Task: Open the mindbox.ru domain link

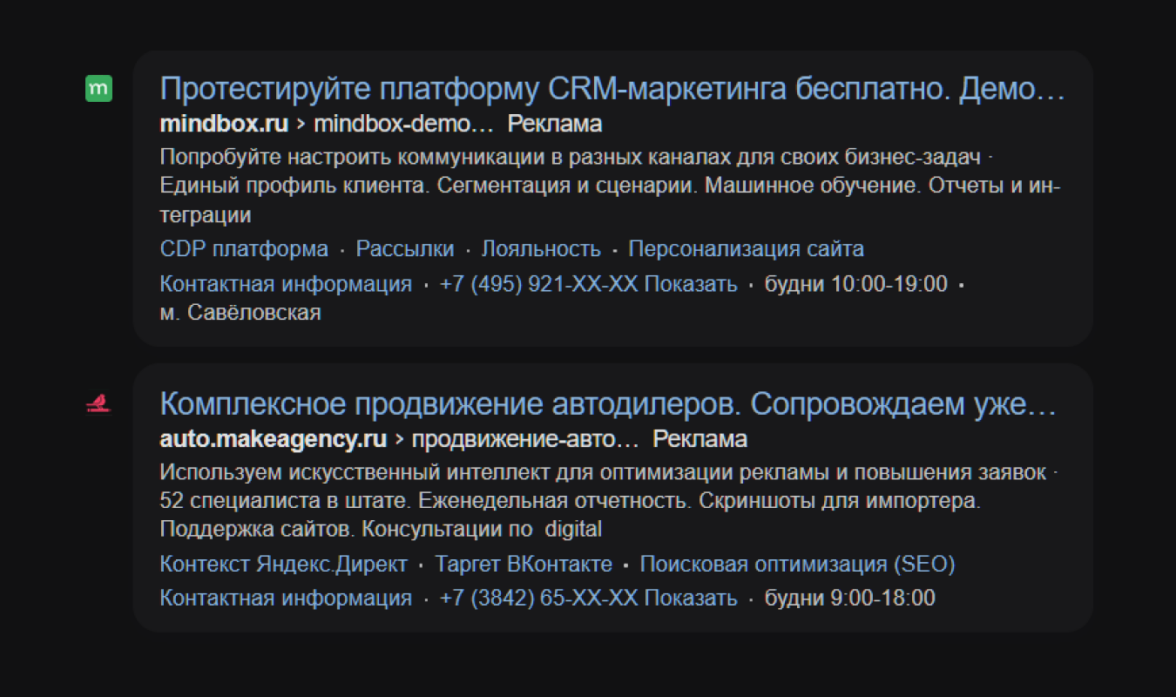Action: (x=224, y=124)
